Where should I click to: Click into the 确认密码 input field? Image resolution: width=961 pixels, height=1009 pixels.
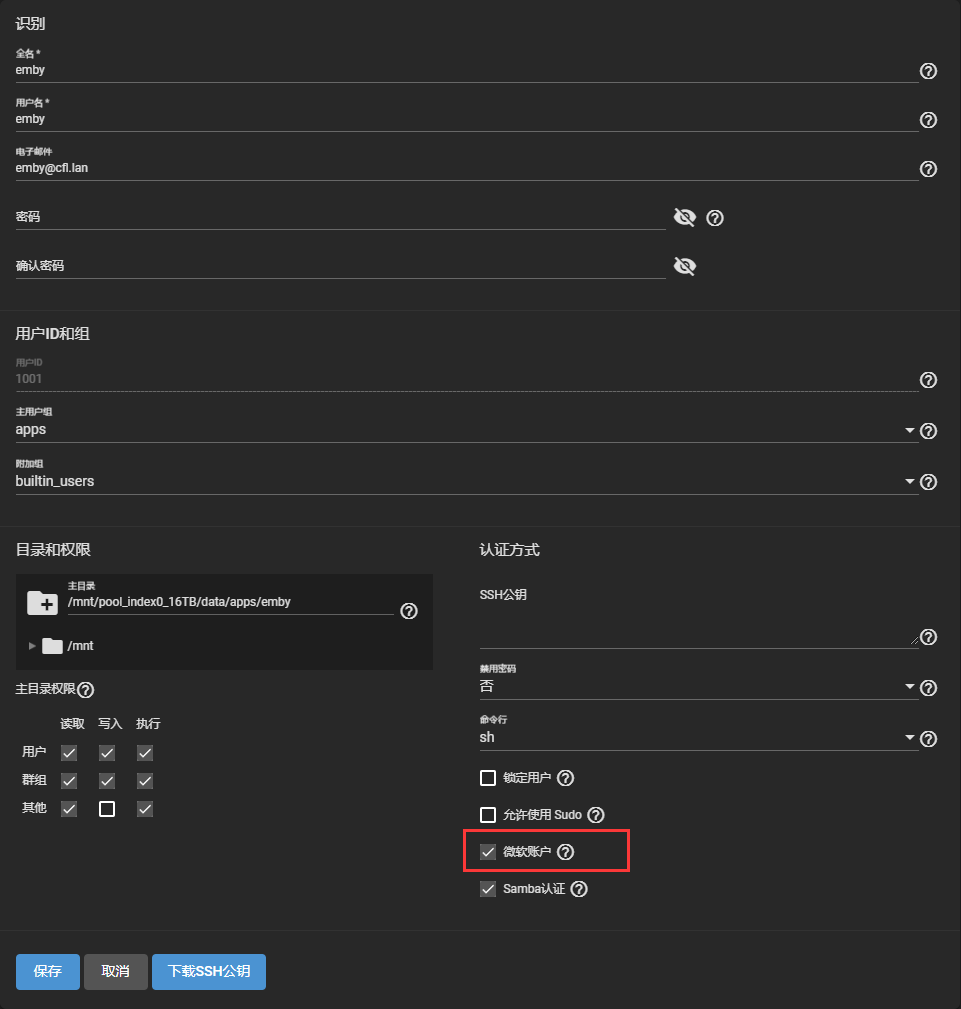coord(340,266)
